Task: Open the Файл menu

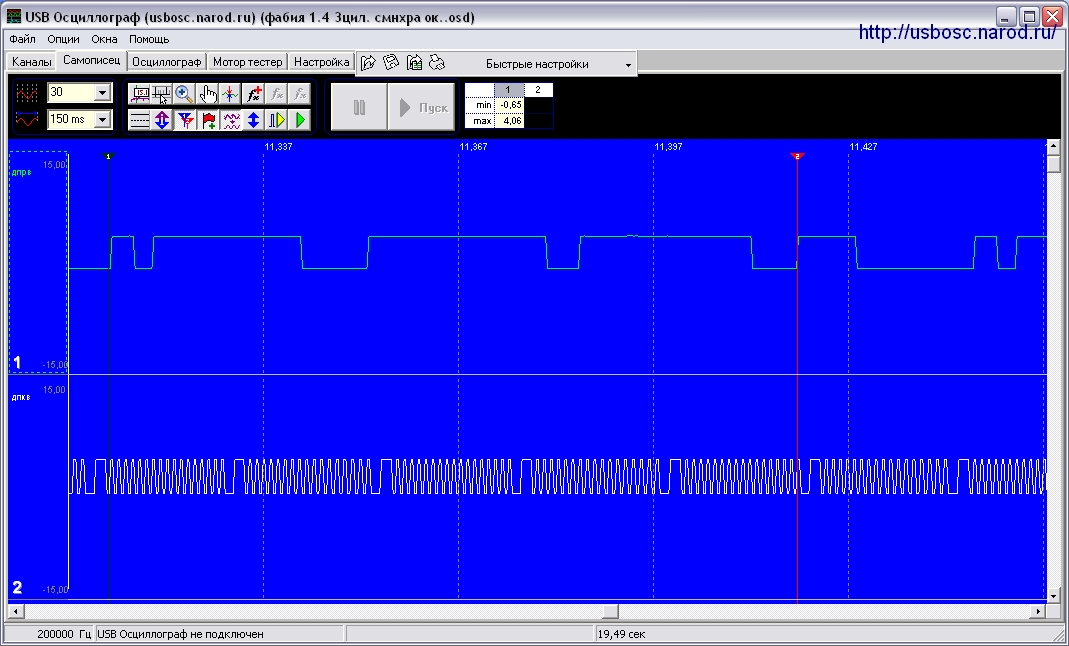Action: click(22, 39)
